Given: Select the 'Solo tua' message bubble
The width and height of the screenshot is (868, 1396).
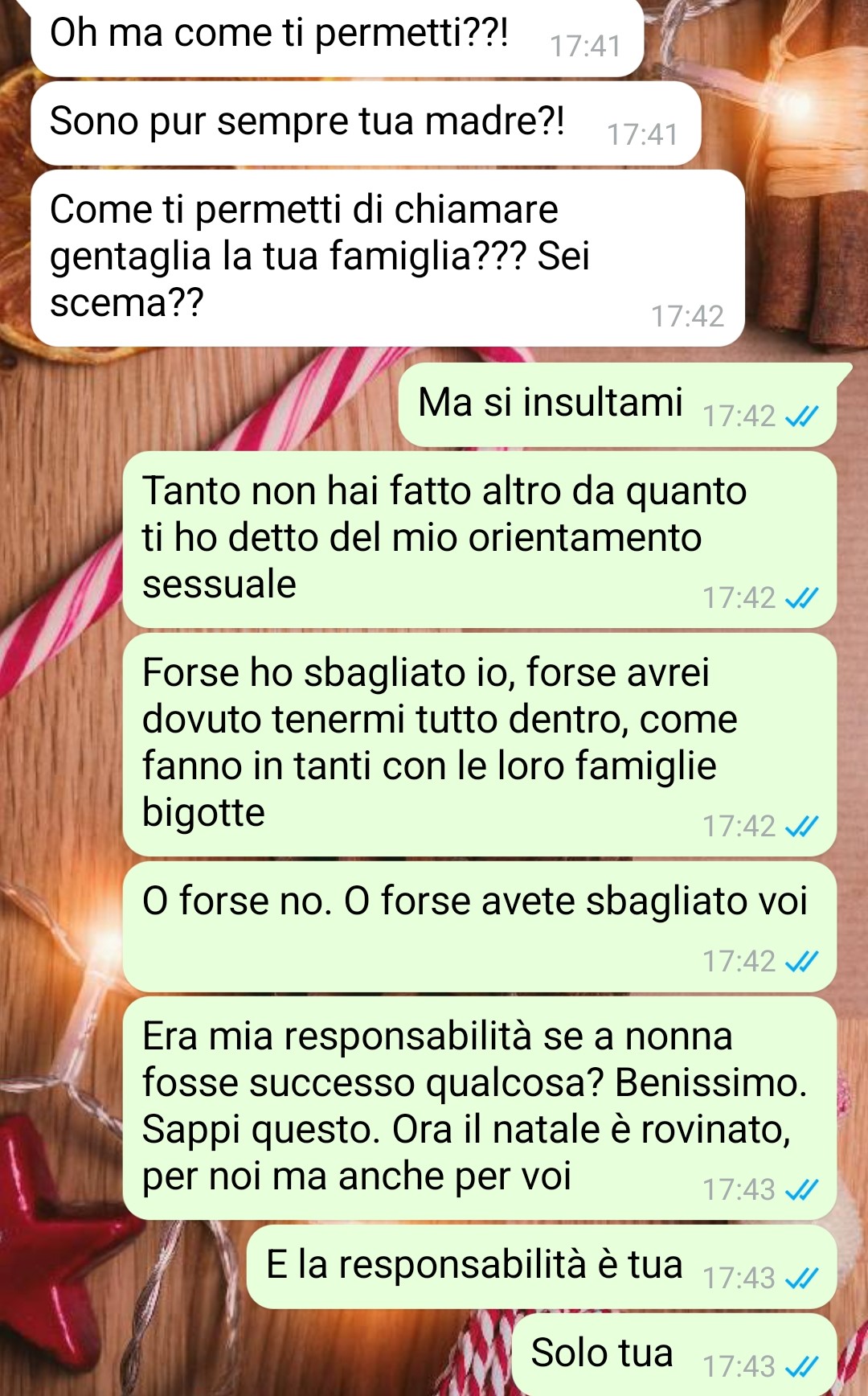Looking at the screenshot, I should click(x=674, y=1355).
